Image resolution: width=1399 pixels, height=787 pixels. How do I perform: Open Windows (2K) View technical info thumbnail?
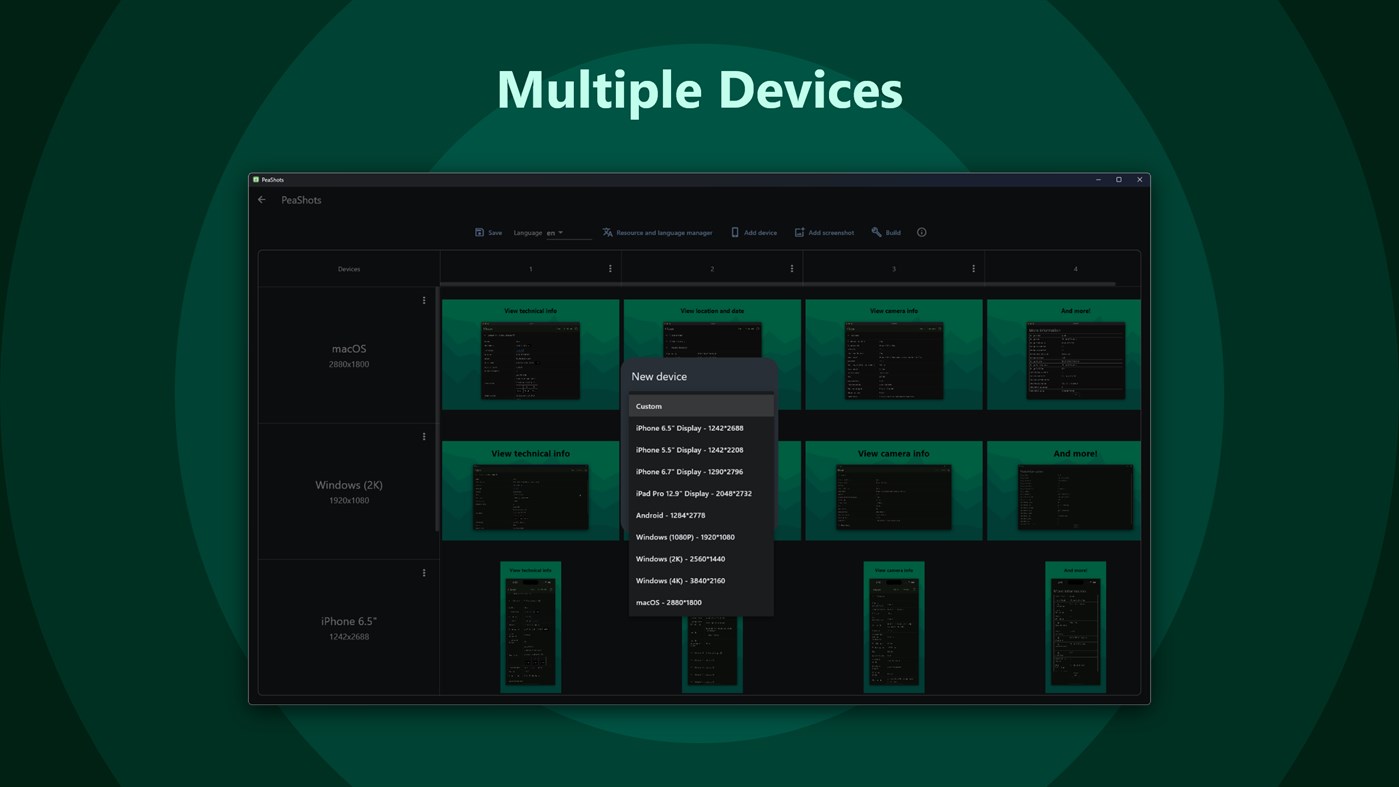tap(531, 491)
